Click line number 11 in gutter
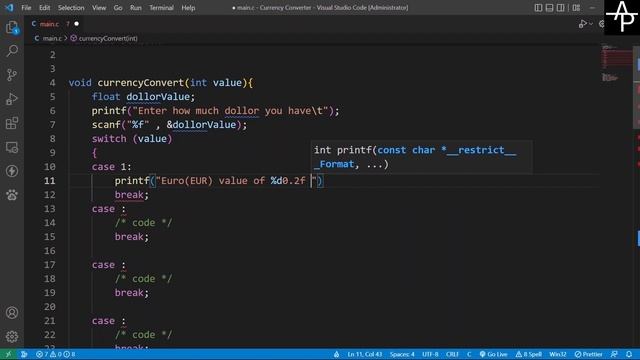 coord(49,180)
